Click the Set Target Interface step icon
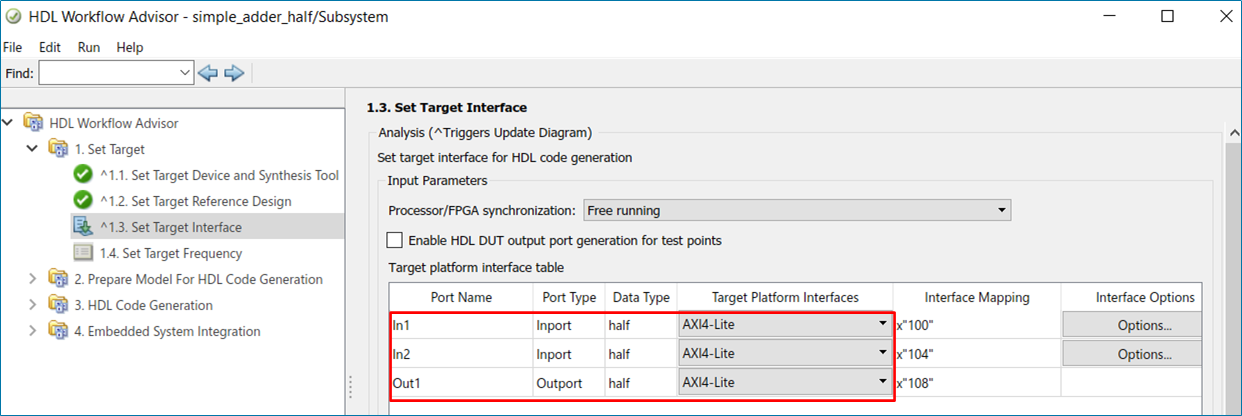 83,227
